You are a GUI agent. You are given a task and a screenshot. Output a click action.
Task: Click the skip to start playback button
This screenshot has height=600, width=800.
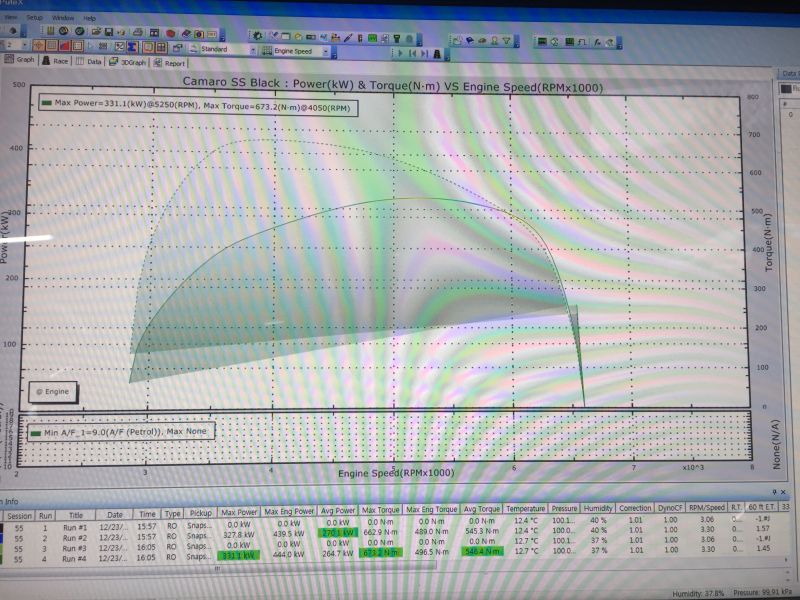[413, 53]
